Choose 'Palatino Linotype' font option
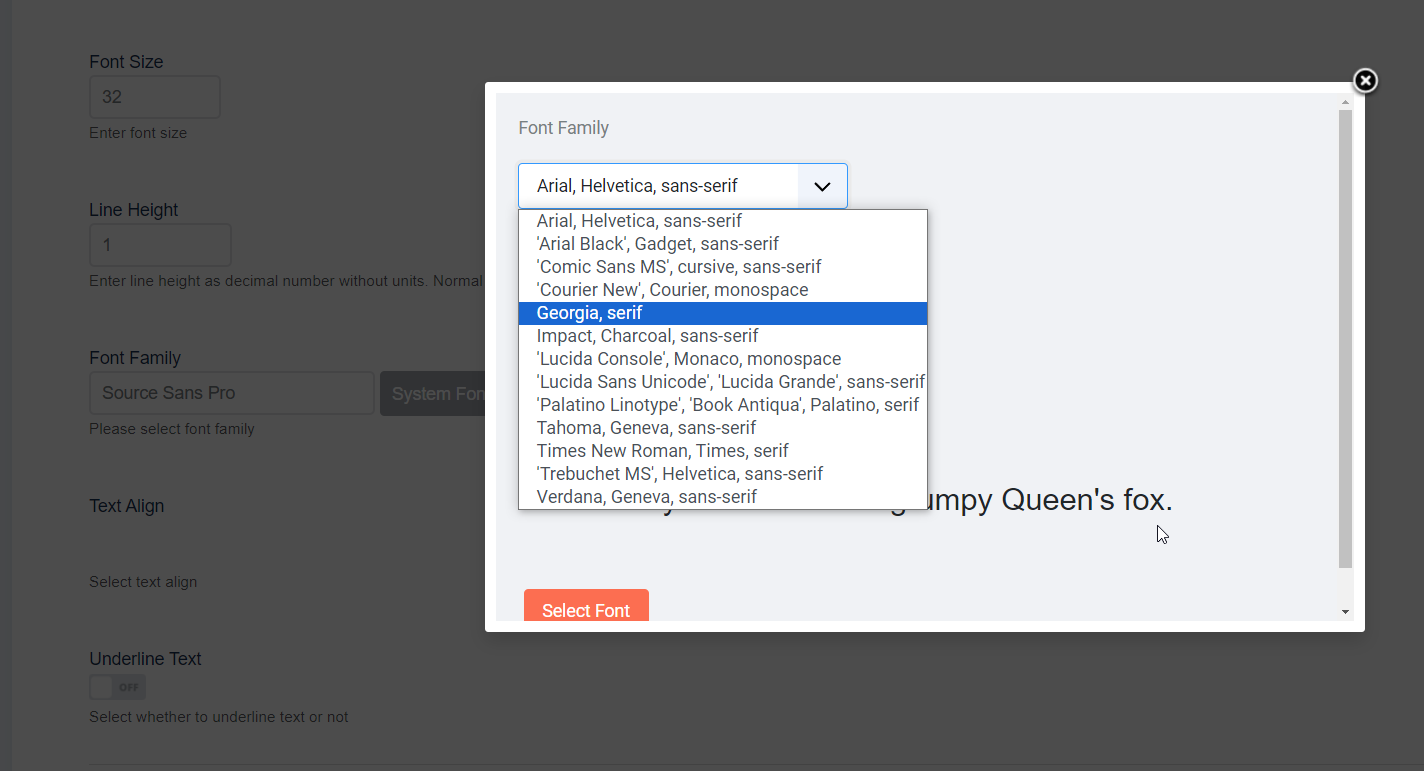 tap(723, 405)
